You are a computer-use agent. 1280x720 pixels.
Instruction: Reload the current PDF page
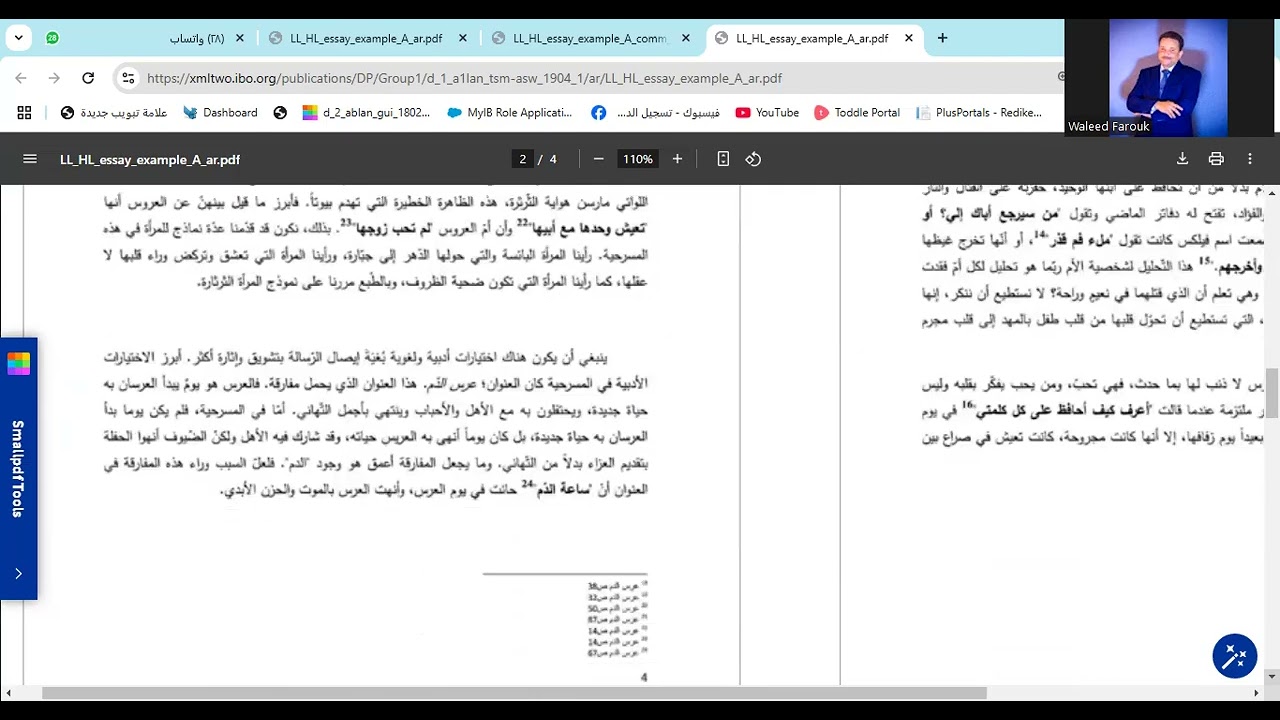point(88,78)
